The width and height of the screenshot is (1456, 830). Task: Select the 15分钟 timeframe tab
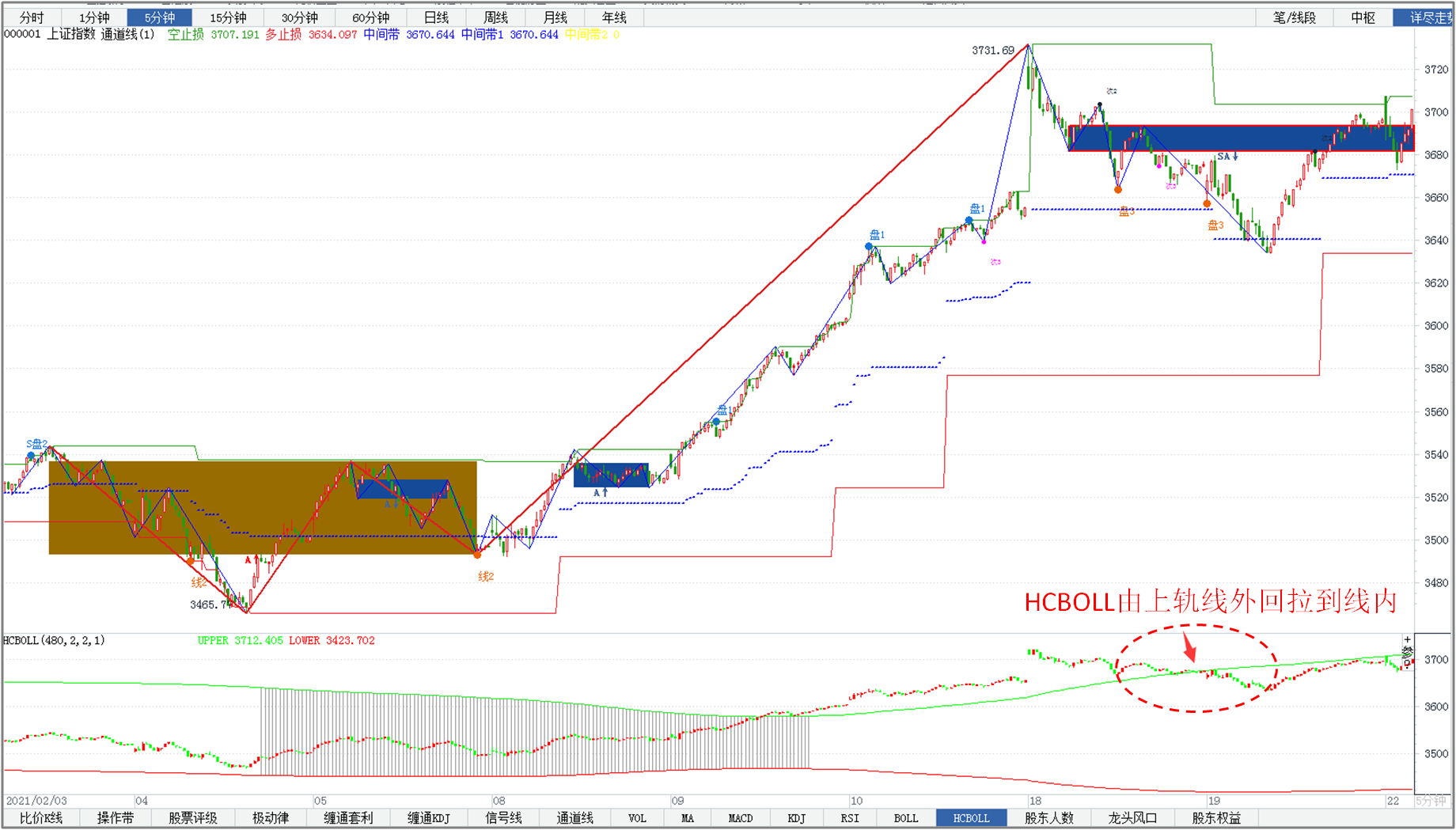[228, 17]
